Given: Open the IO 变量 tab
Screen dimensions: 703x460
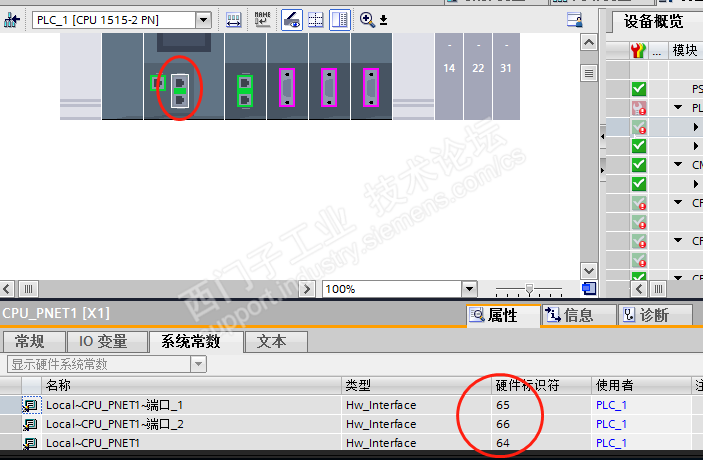Looking at the screenshot, I should click(107, 342).
